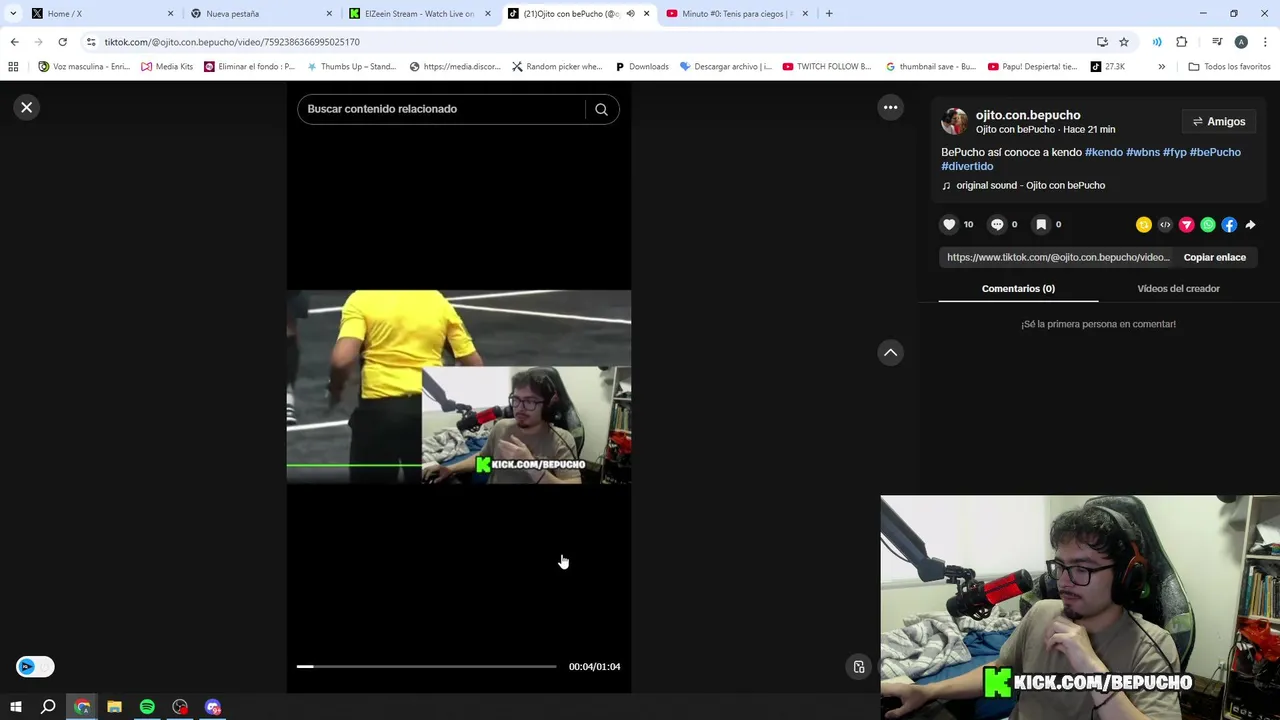Open more share options arrow
1280x720 pixels.
point(1250,225)
